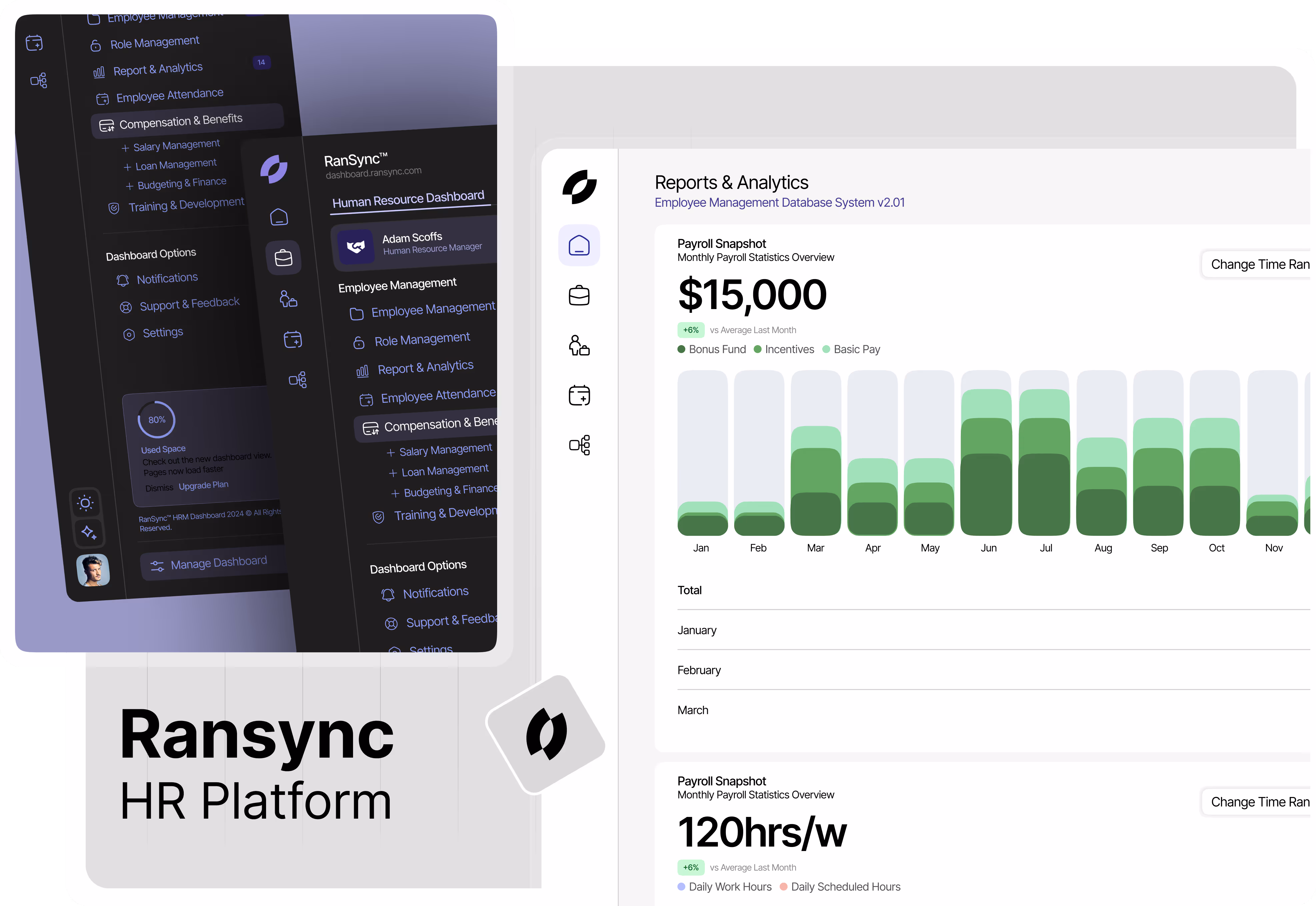This screenshot has height=906, width=1316.
Task: Switch theme using the sparkle icon toggle
Action: [89, 533]
